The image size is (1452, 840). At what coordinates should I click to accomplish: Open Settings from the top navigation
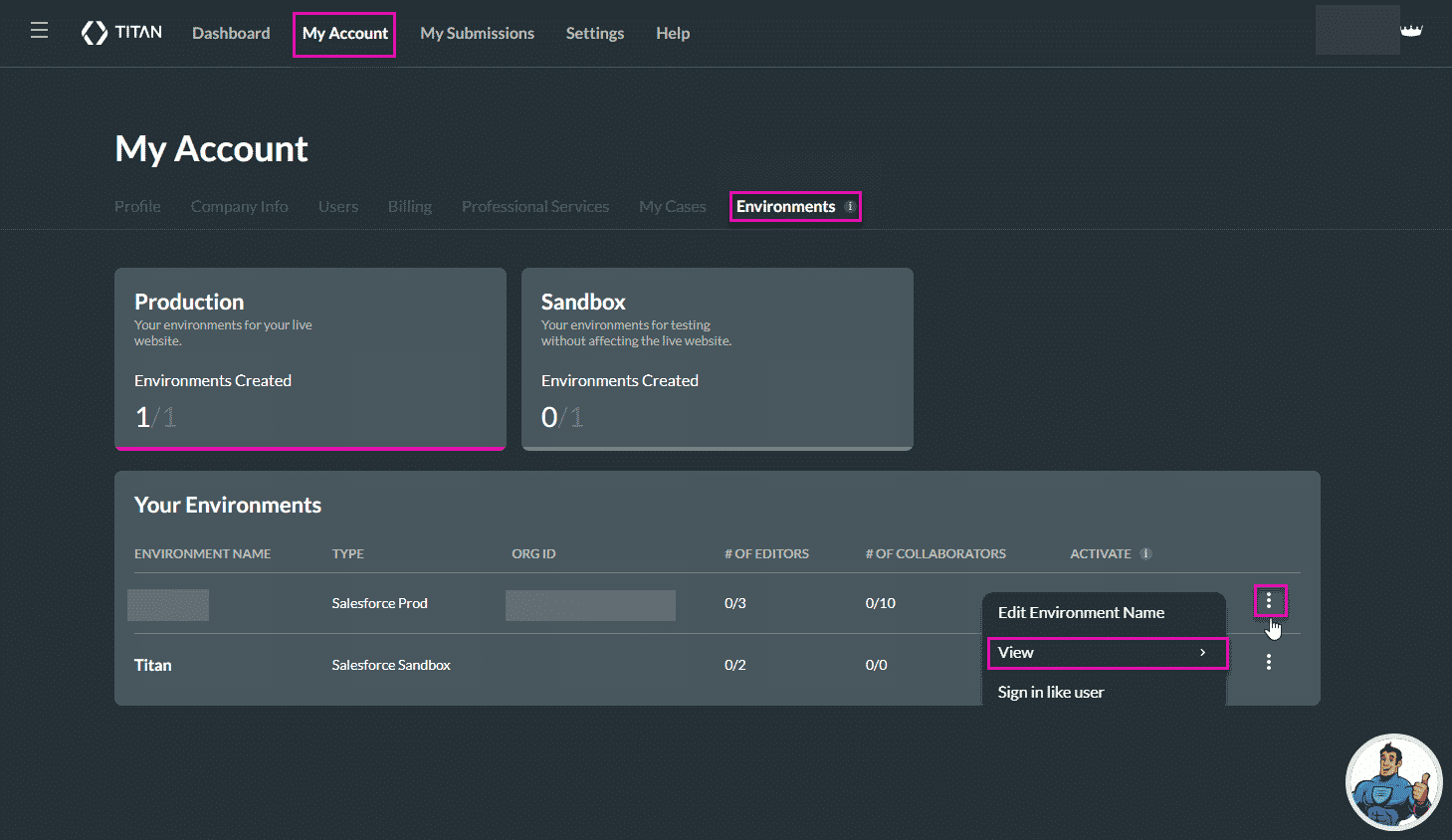(x=595, y=33)
